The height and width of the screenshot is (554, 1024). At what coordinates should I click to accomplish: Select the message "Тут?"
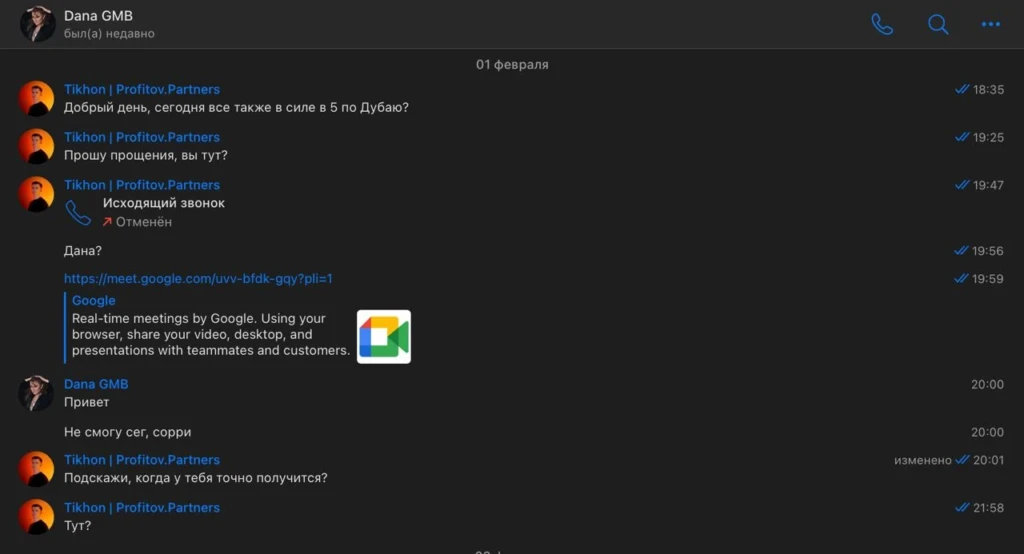[78, 526]
